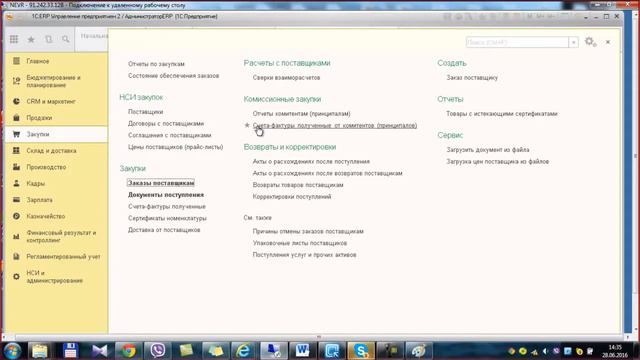Open Счета-фактуры полученные
The width and height of the screenshot is (640, 360).
coord(167,207)
